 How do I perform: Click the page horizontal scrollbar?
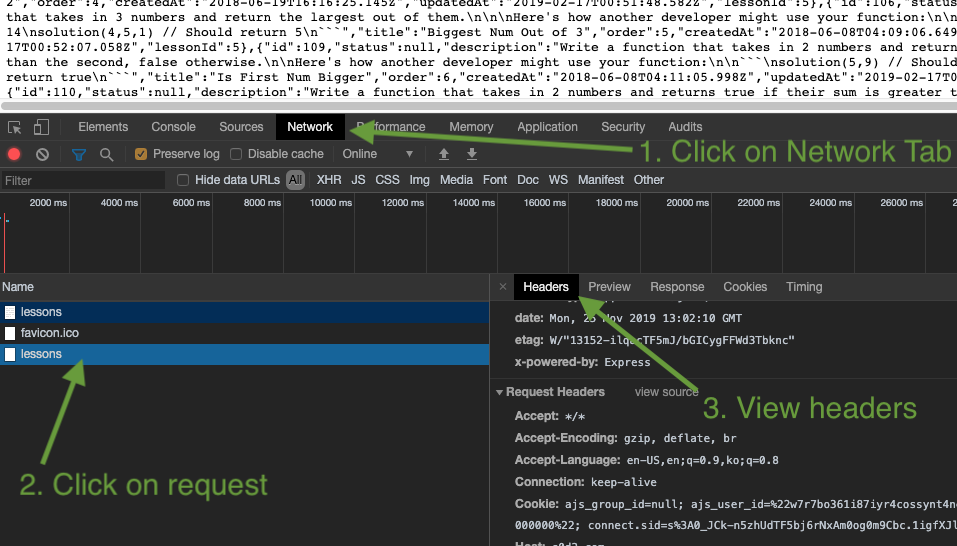coord(478,107)
